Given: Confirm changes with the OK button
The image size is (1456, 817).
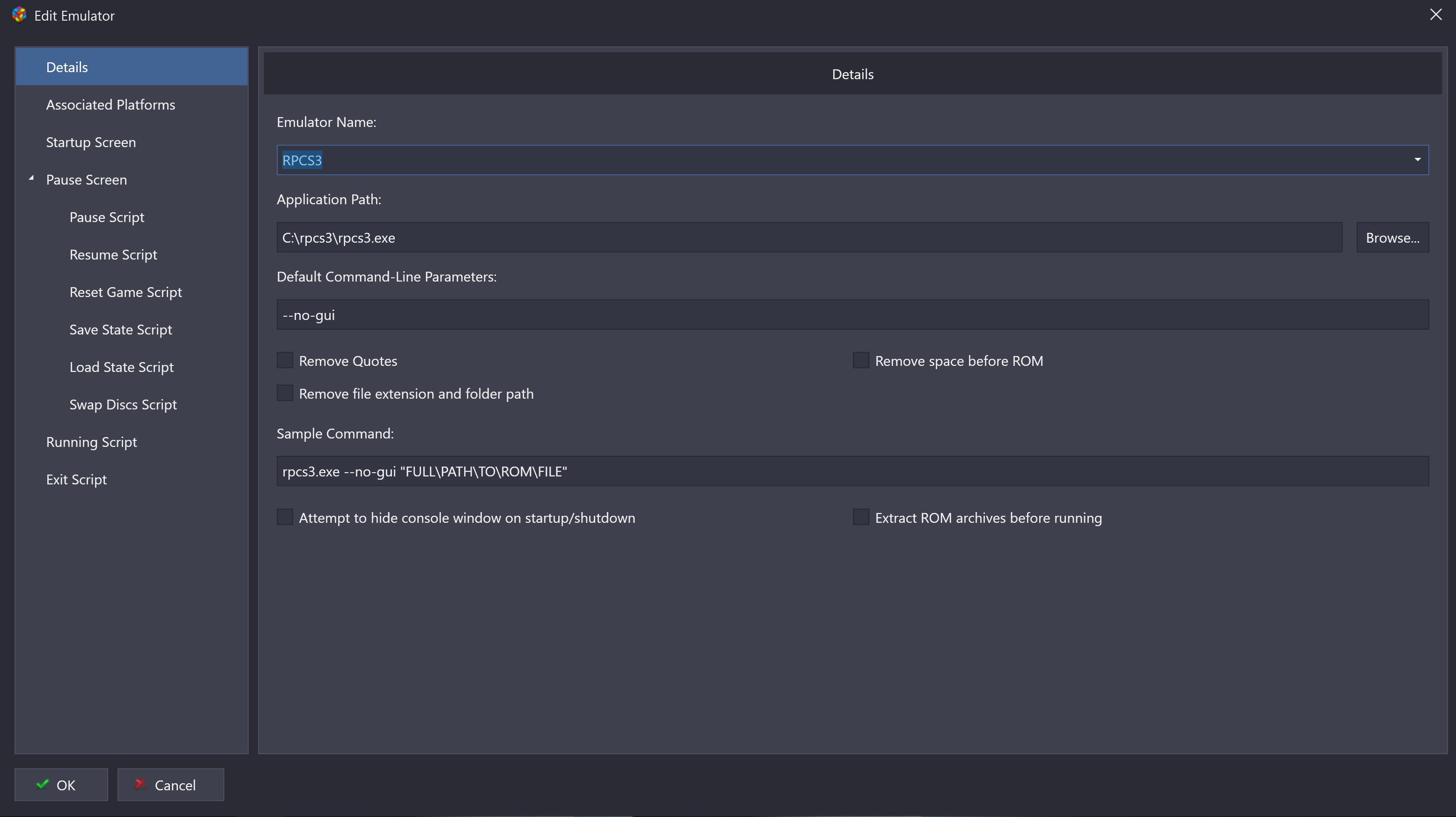Looking at the screenshot, I should tap(61, 785).
